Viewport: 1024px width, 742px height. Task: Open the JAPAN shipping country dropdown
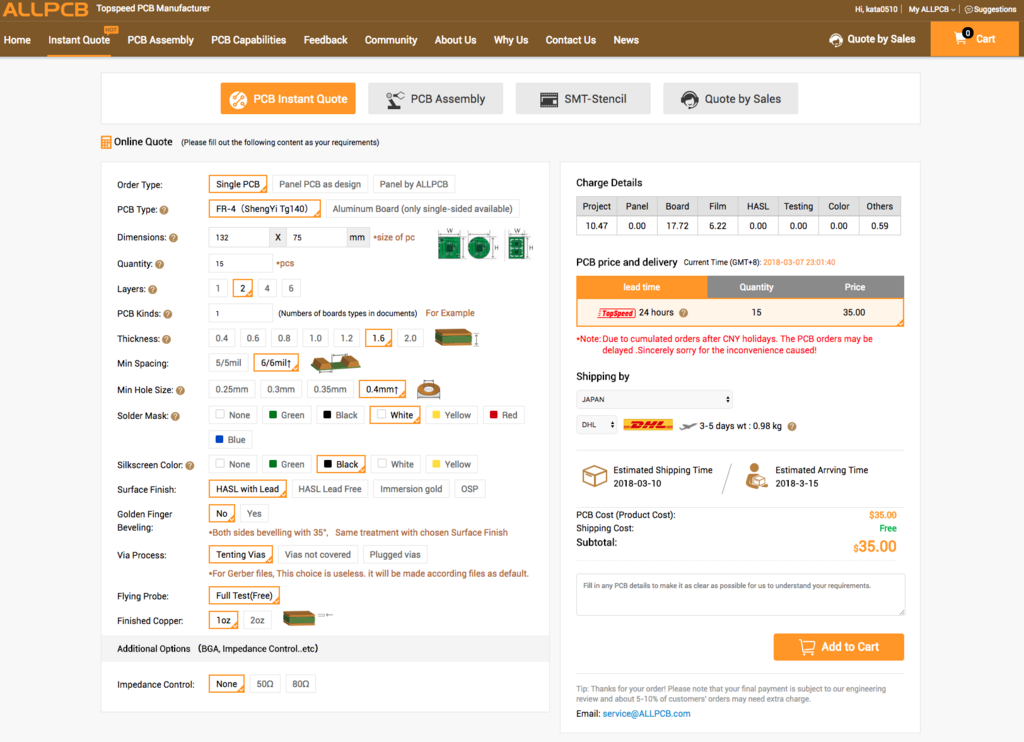[x=654, y=399]
